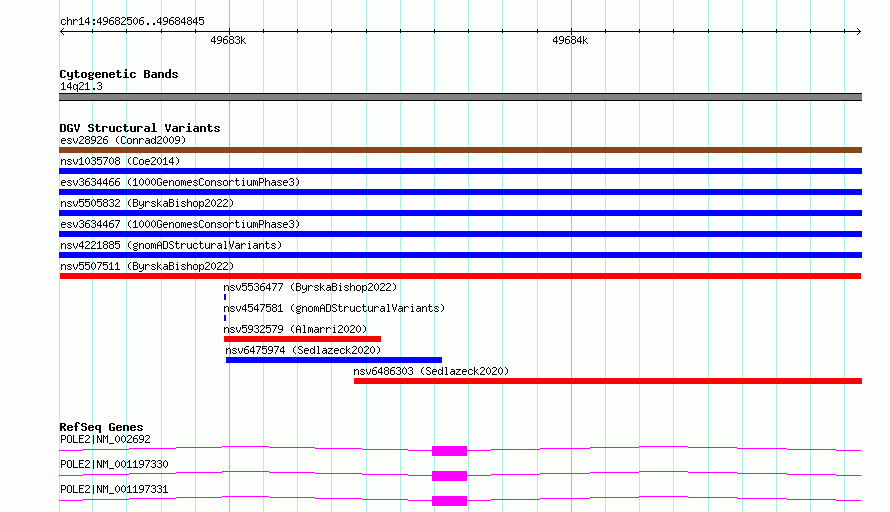890x512 pixels.
Task: Click the esv3634466 1000Genomes variant bar
Action: (460, 192)
